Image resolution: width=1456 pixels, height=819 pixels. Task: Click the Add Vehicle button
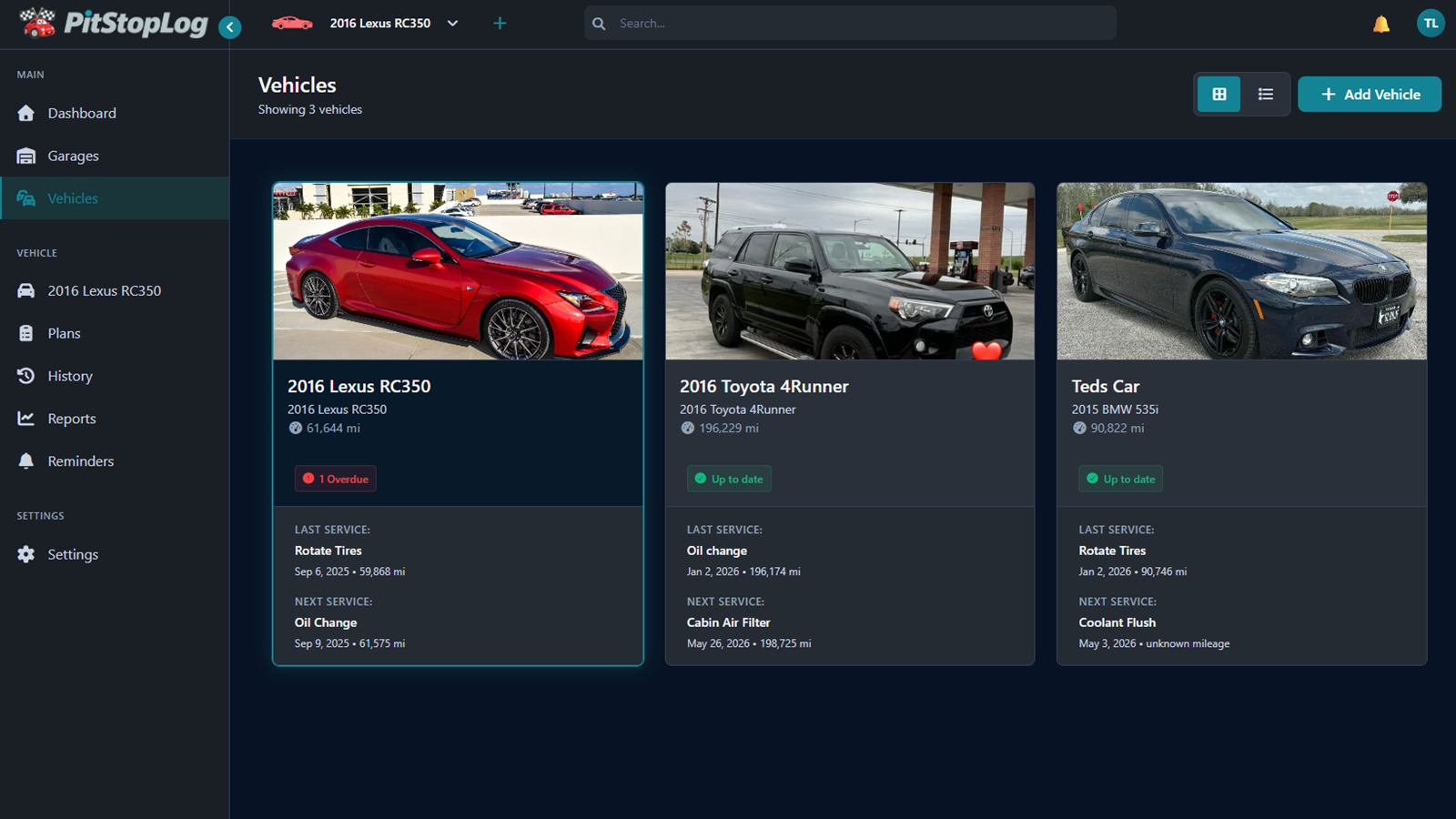point(1369,94)
